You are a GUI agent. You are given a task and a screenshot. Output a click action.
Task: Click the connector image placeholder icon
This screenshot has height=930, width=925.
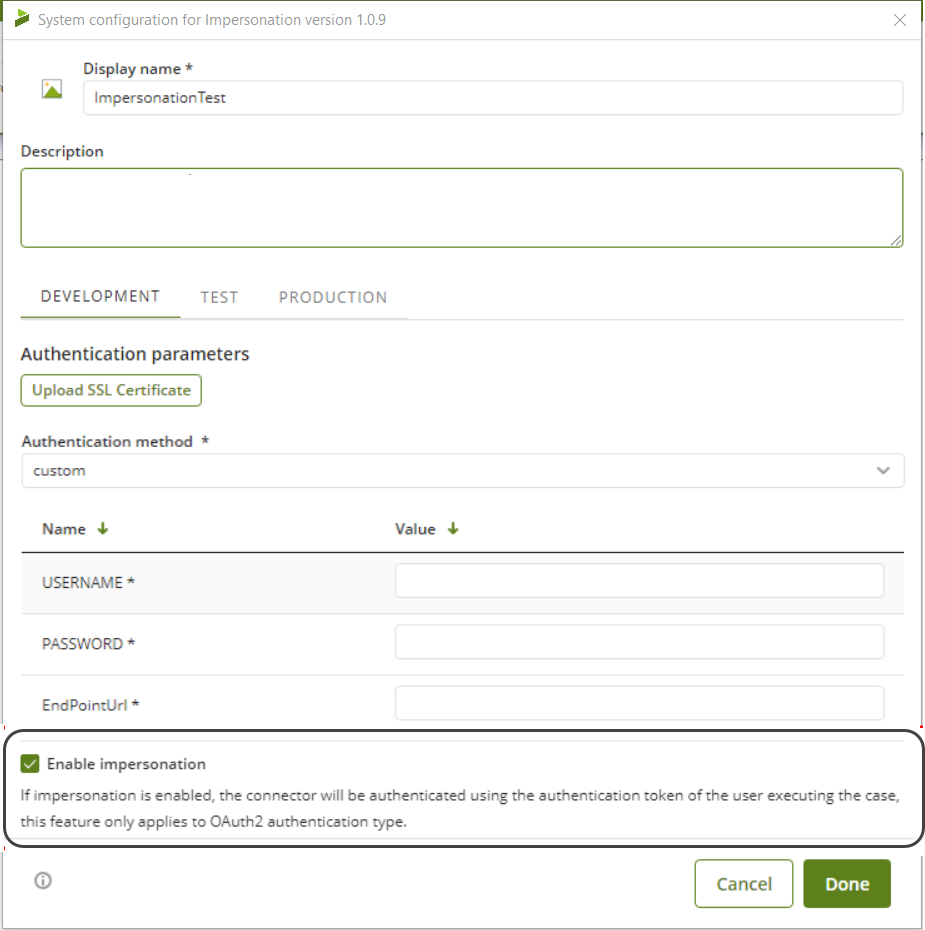coord(51,88)
